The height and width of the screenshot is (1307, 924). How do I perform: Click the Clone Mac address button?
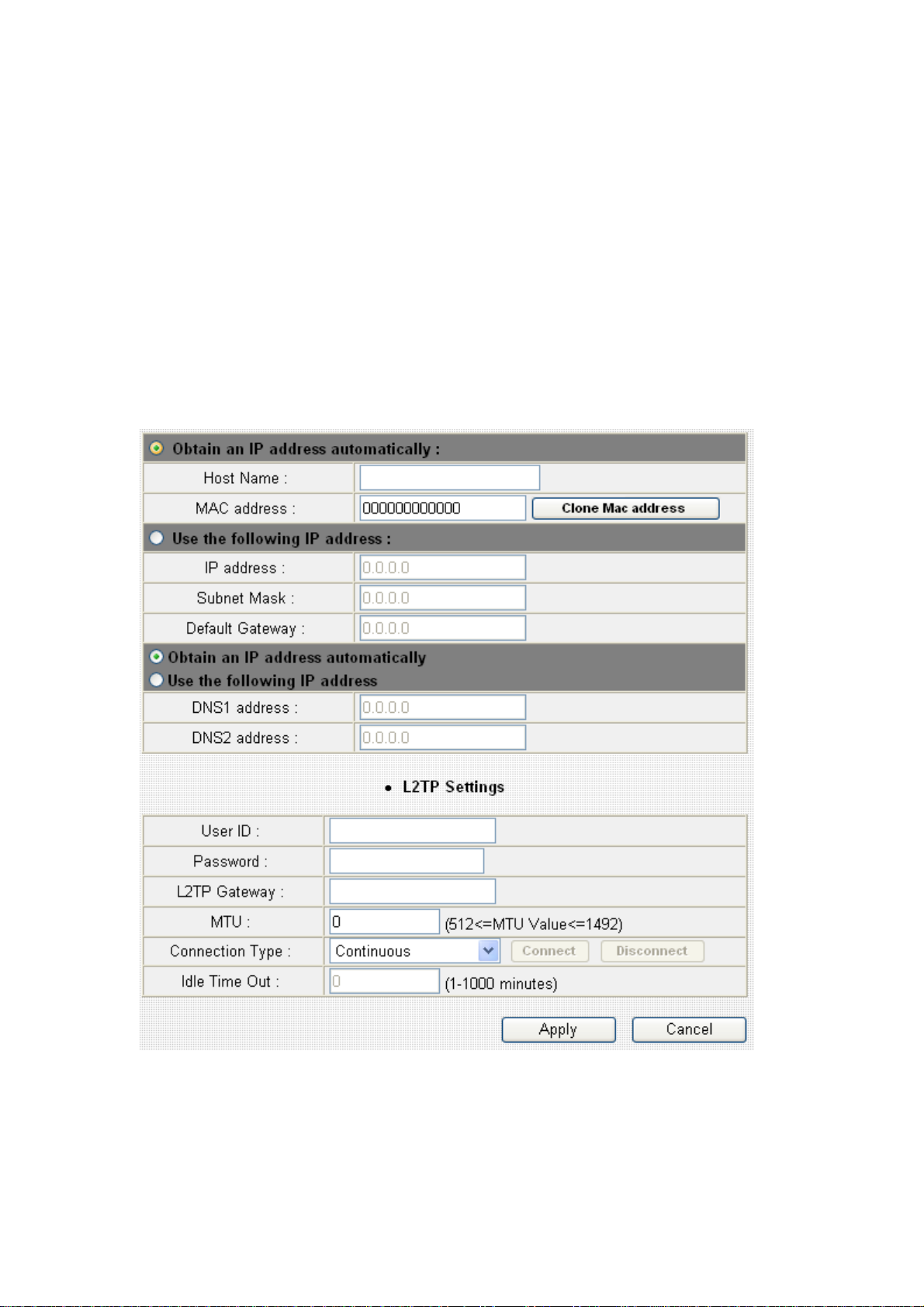(x=625, y=508)
